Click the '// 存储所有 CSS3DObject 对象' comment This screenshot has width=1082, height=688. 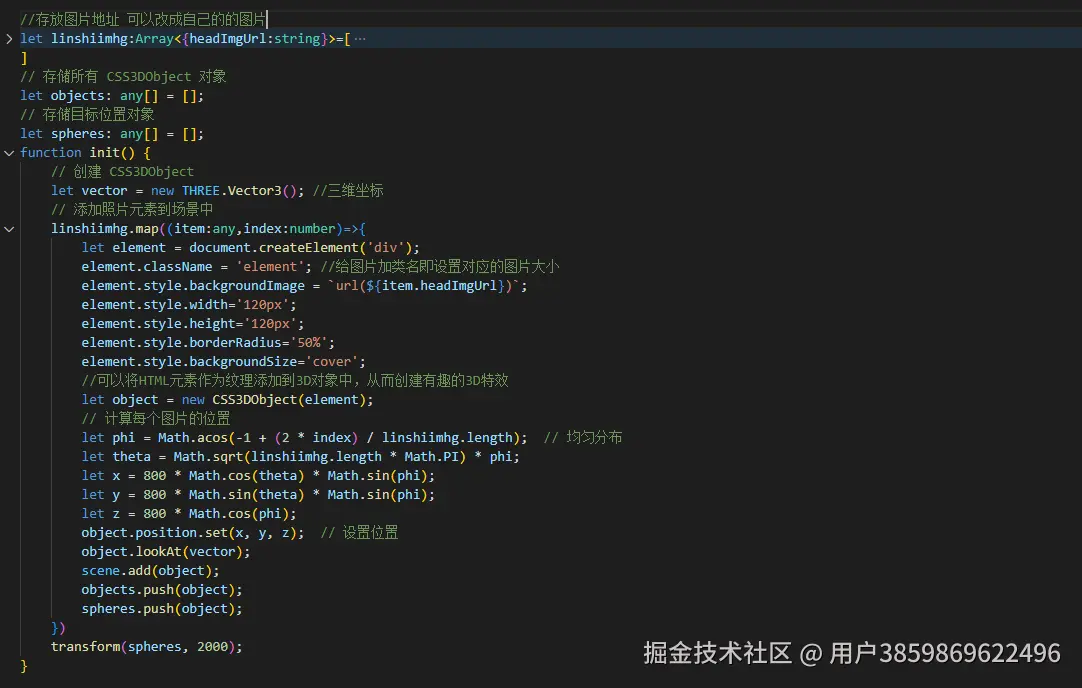pos(123,77)
